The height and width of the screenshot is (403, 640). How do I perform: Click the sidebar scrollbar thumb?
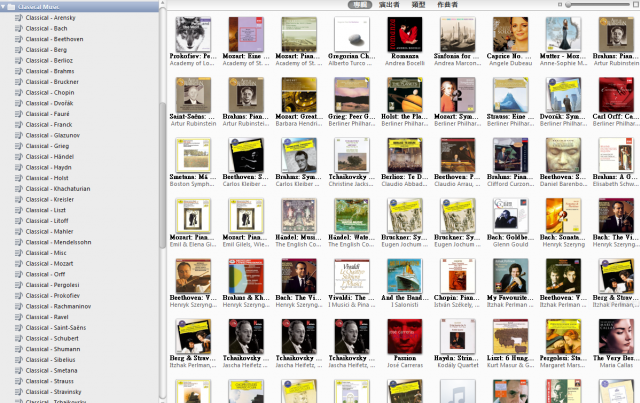click(x=162, y=176)
